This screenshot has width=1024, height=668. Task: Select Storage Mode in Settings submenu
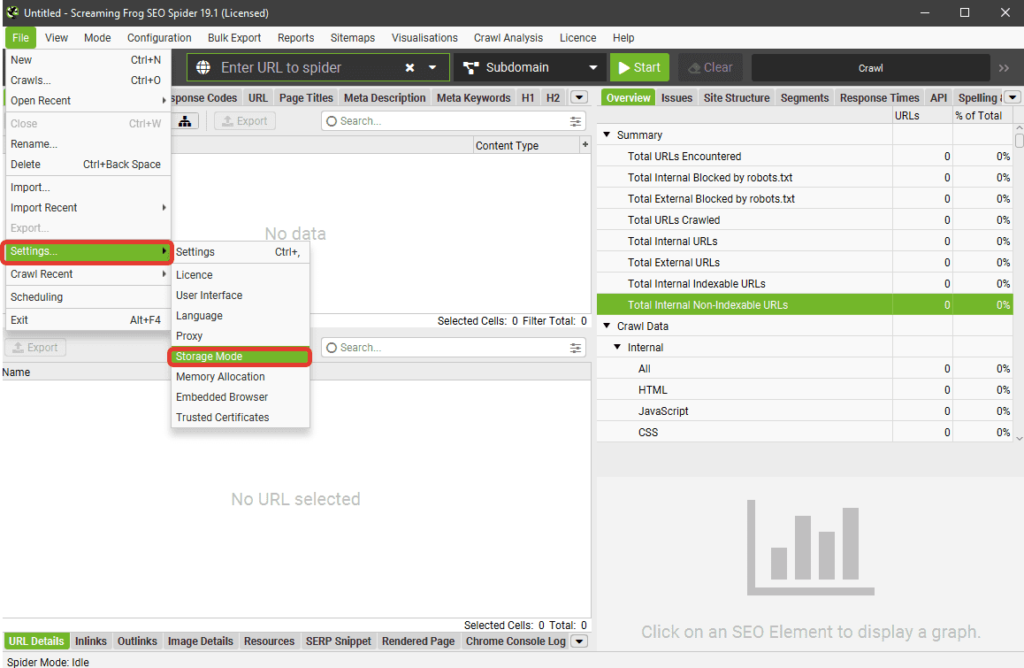click(240, 357)
